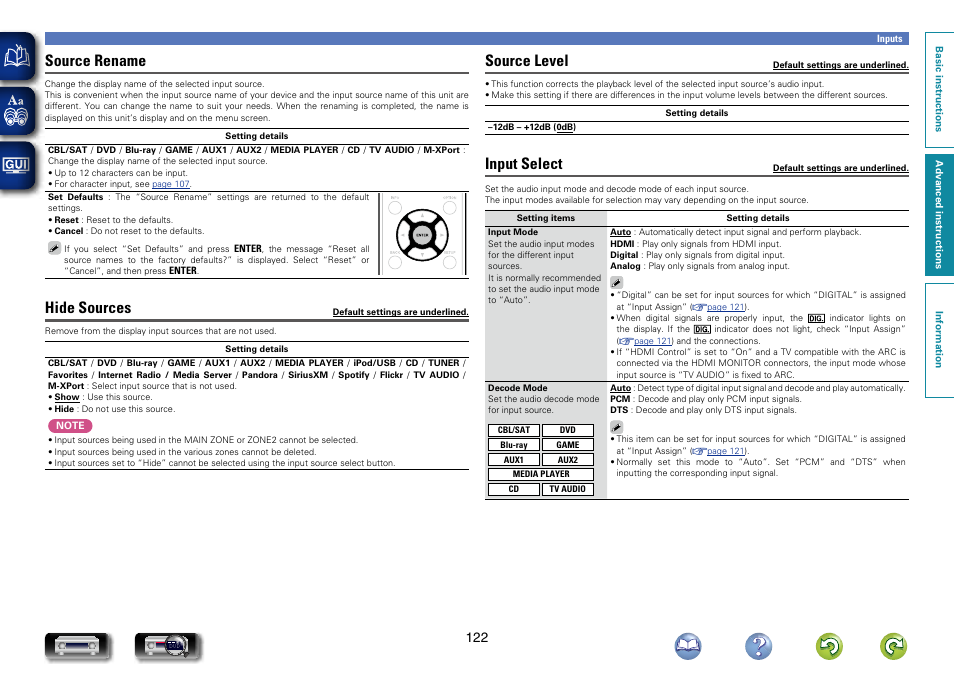The height and width of the screenshot is (675, 954).
Task: Click the DVD source box
Action: point(568,430)
